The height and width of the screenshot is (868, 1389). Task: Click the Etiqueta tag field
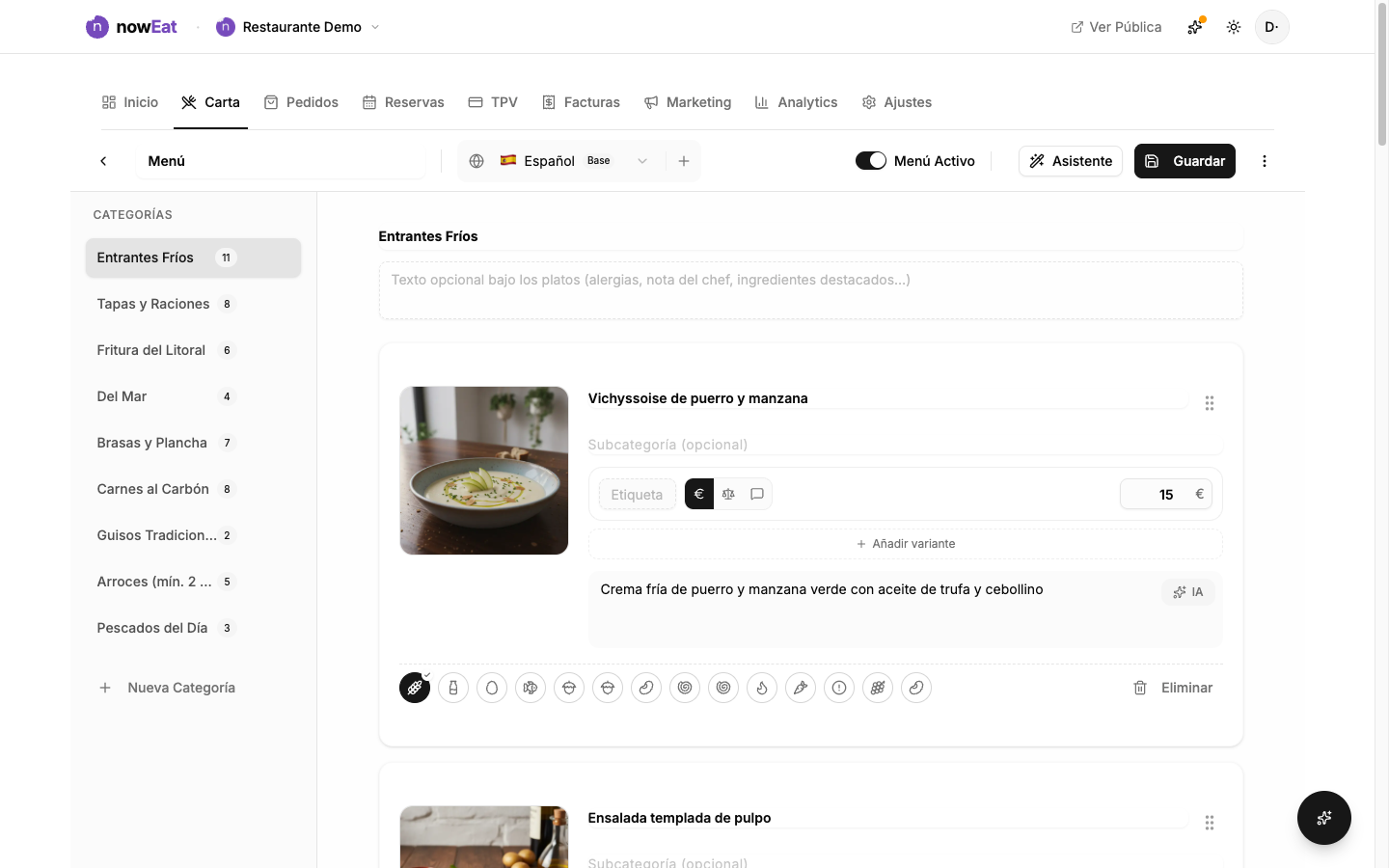637,495
